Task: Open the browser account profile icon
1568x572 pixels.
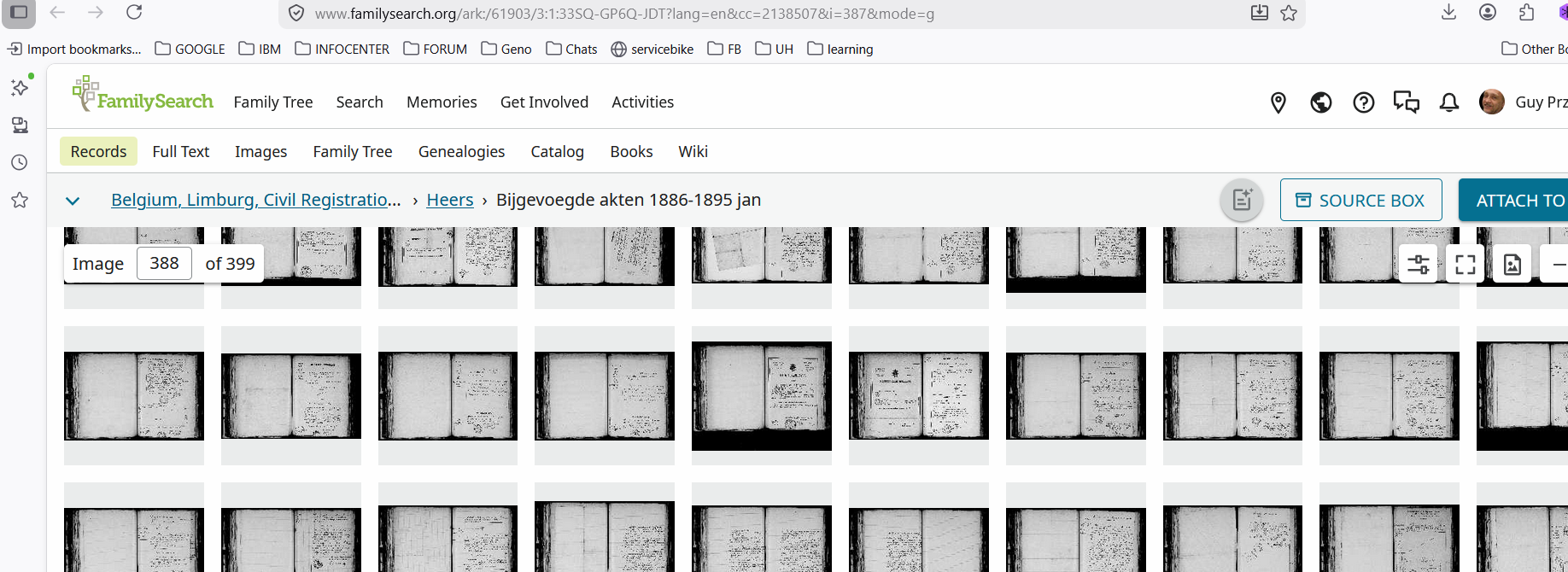Action: tap(1488, 12)
